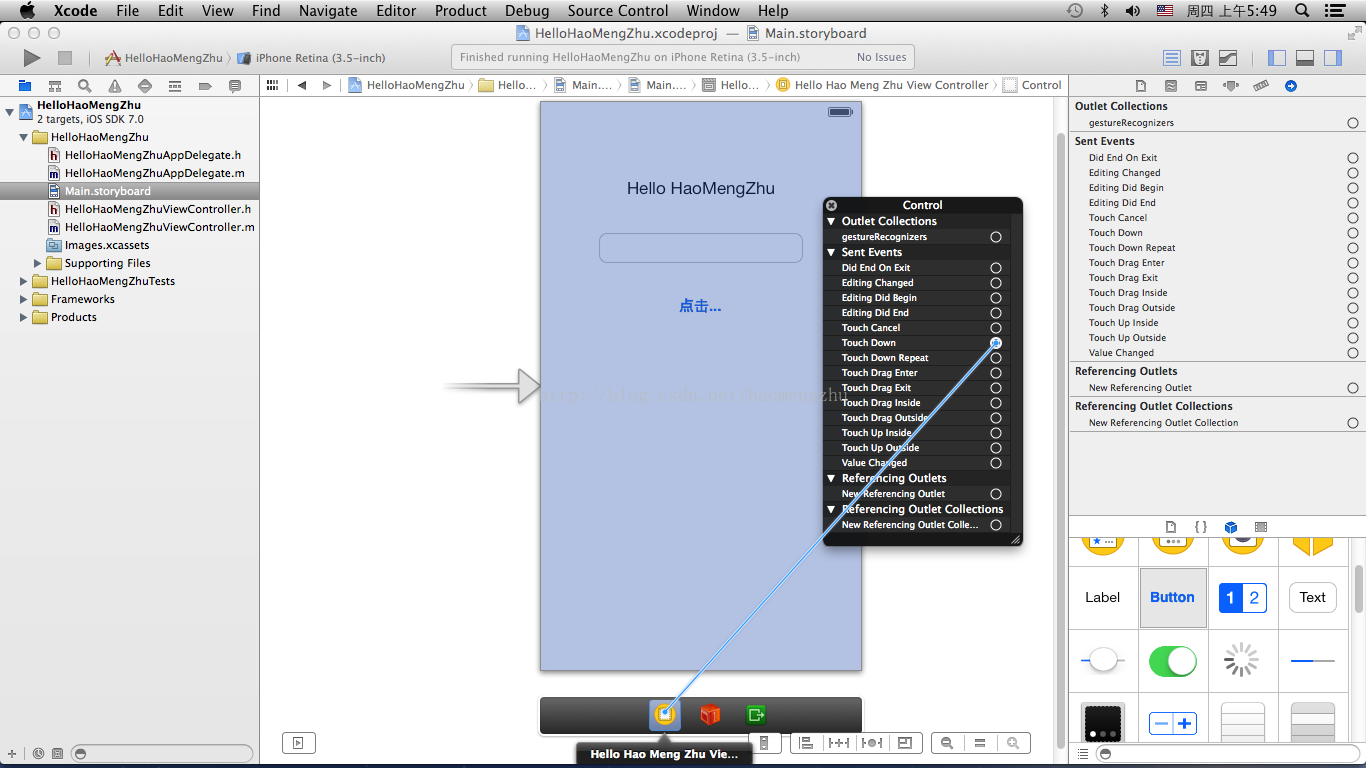The image size is (1366, 768).
Task: Click the New Referencing Outlet circle in the inspector
Action: click(x=1353, y=388)
